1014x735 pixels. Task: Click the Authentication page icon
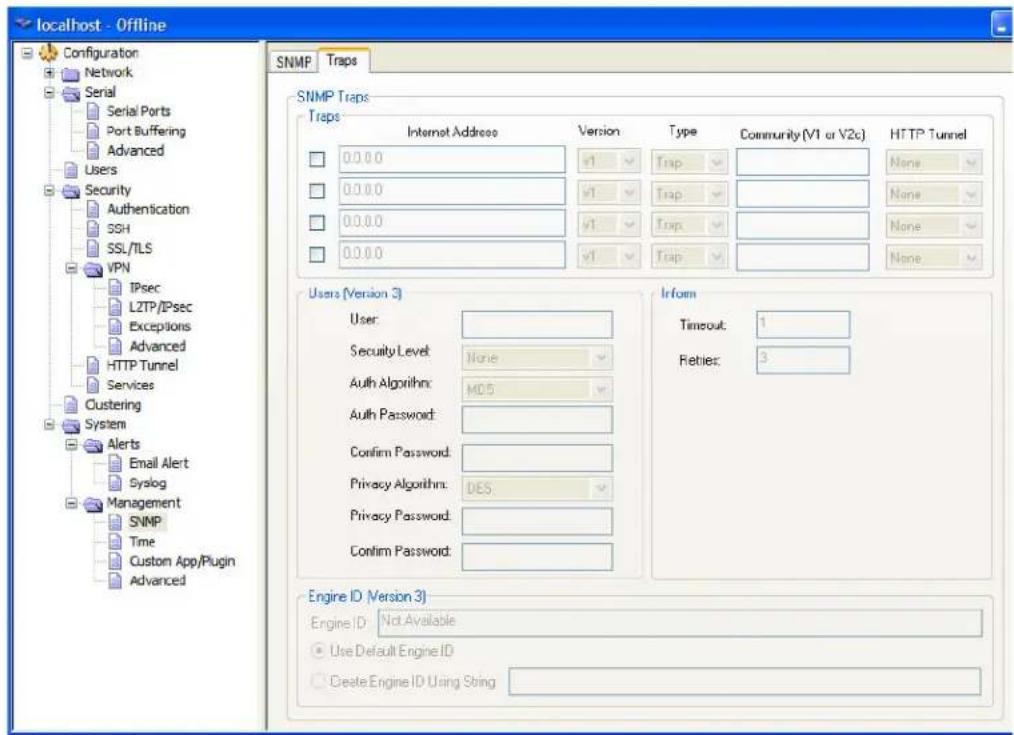pyautogui.click(x=93, y=209)
